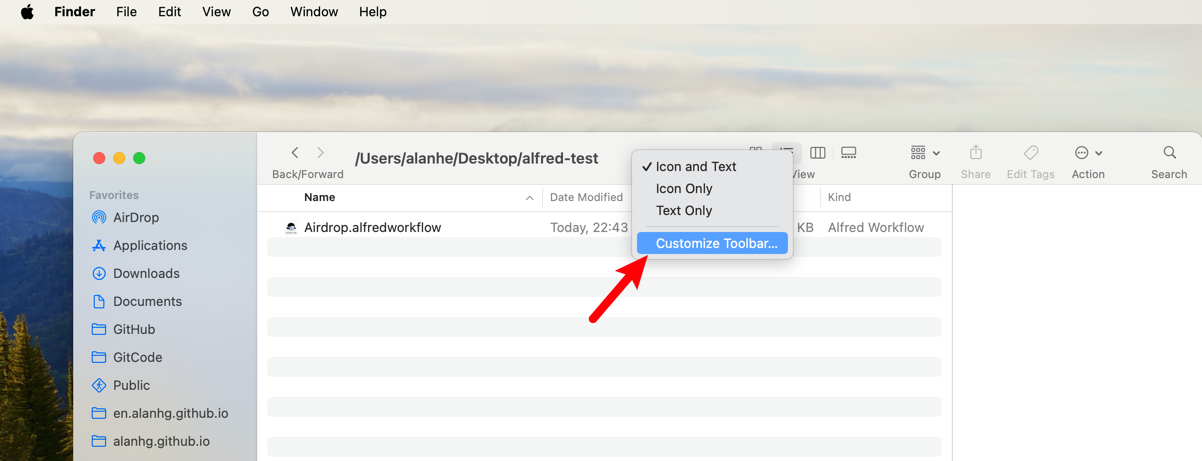Open the Window menu
Viewport: 1202px width, 461px height.
[x=314, y=12]
